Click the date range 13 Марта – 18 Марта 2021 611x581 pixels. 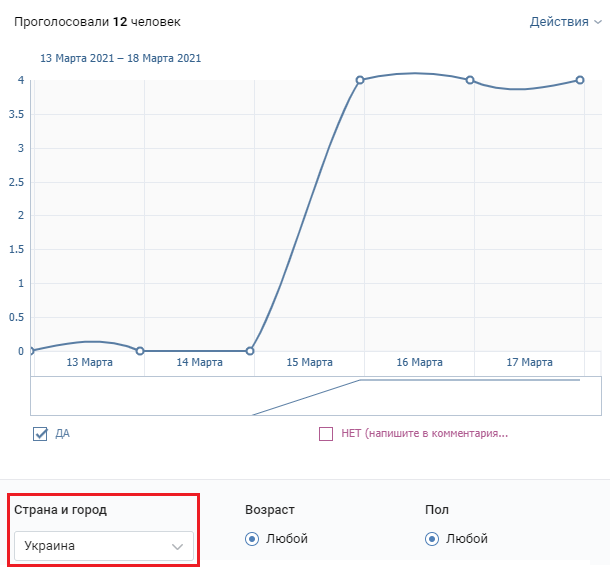(x=120, y=58)
